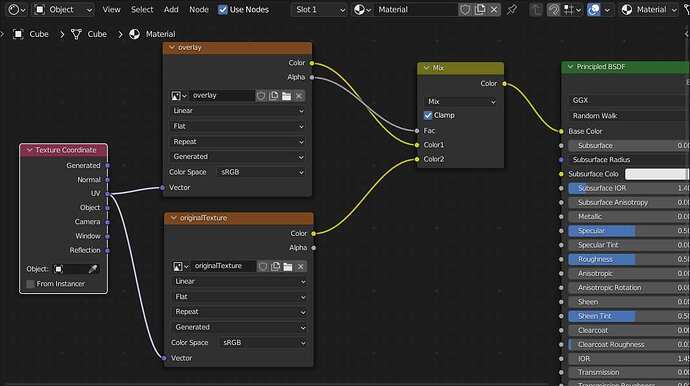Open the Select menu
The image size is (690, 386).
click(x=142, y=9)
